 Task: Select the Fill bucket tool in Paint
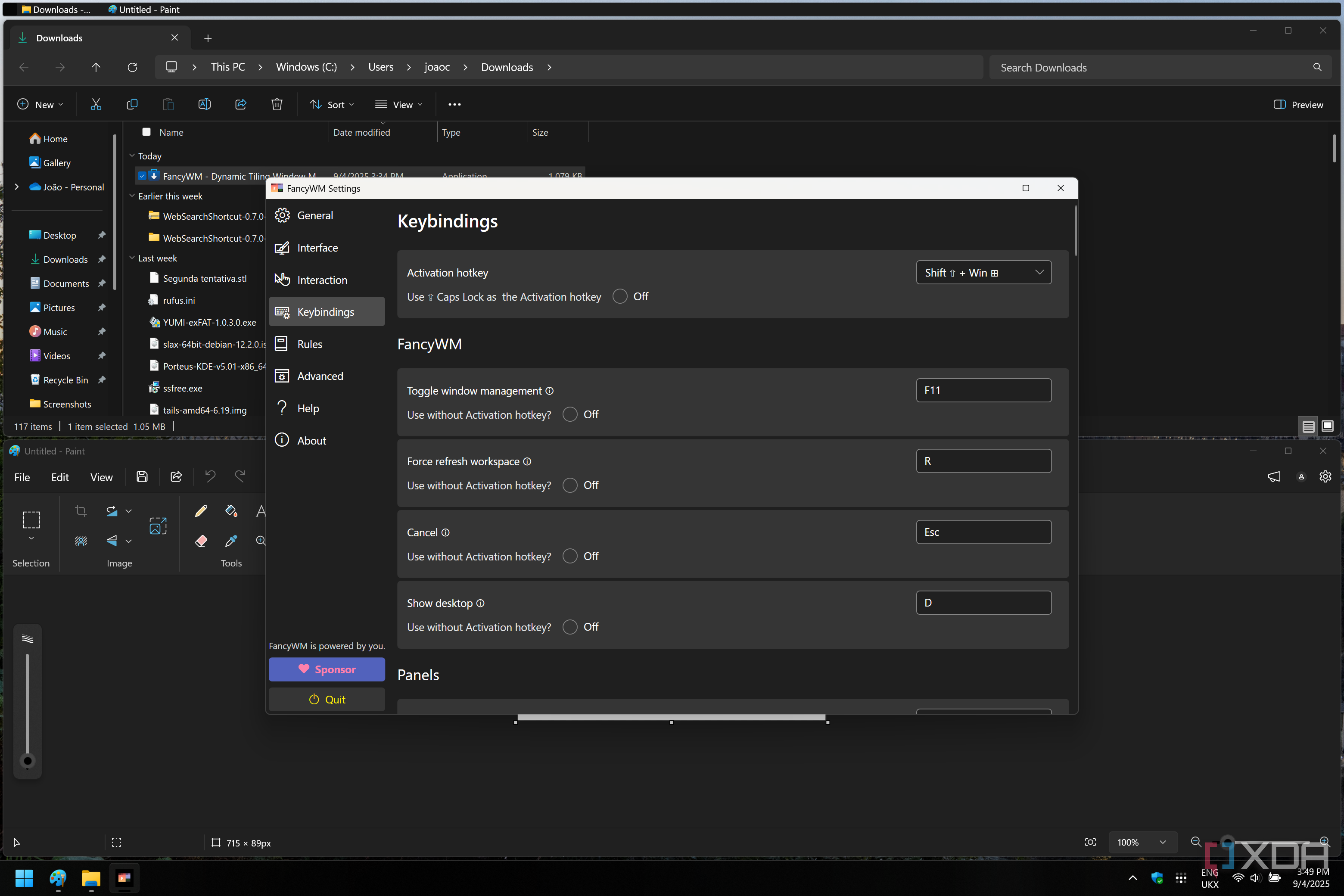[231, 511]
